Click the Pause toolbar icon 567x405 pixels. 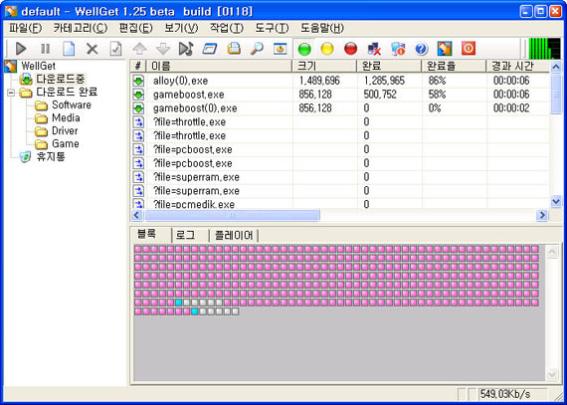point(45,49)
